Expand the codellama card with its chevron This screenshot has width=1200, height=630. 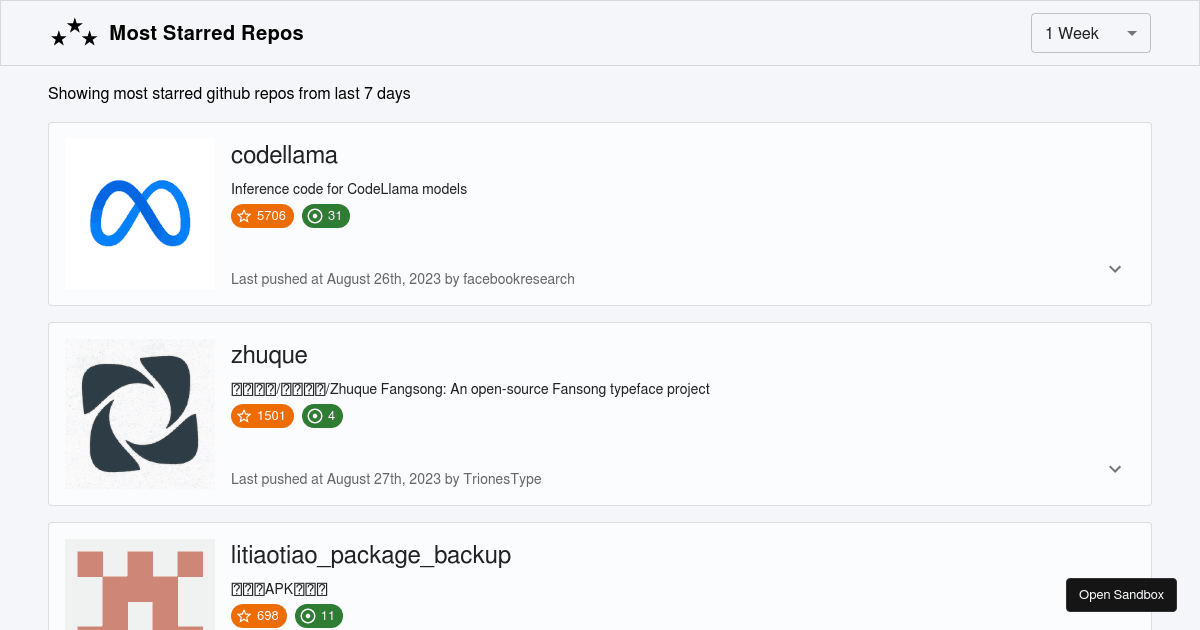click(x=1114, y=269)
